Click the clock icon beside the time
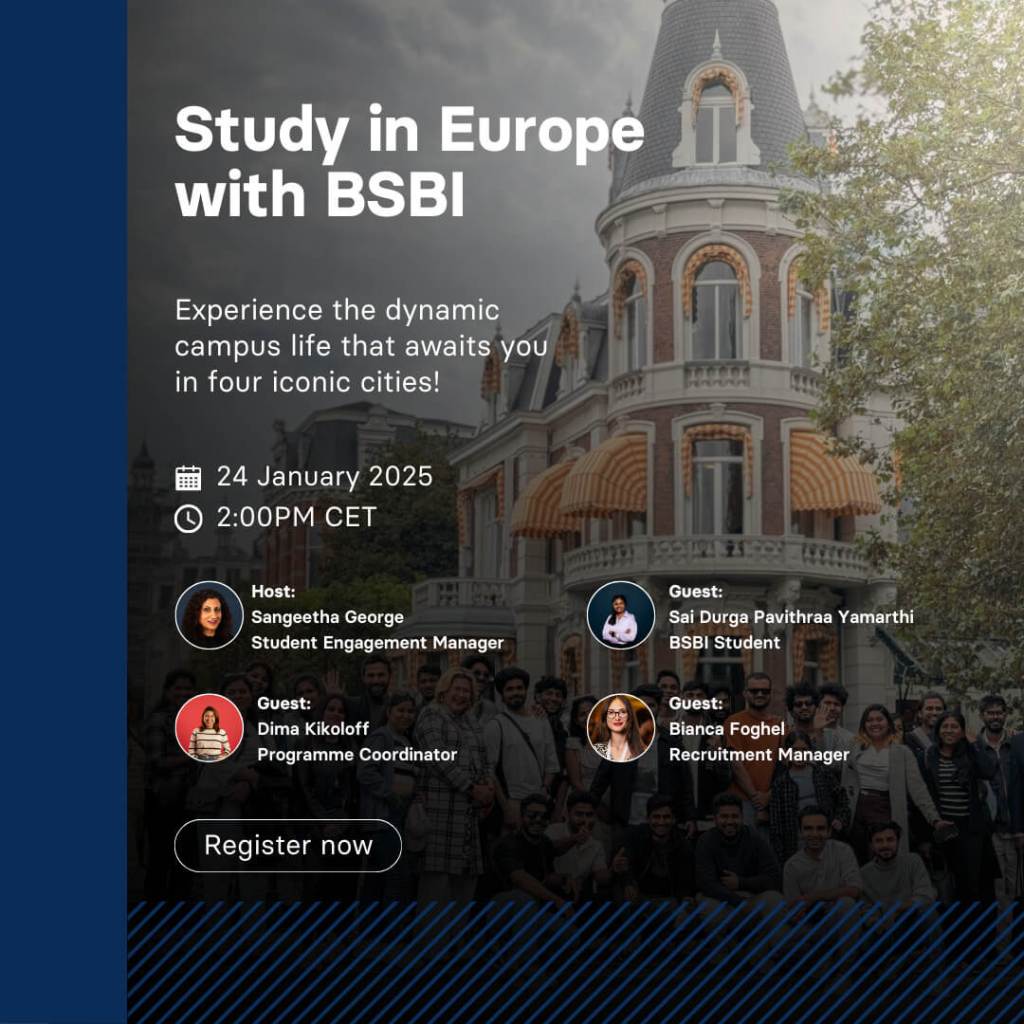 coord(188,519)
